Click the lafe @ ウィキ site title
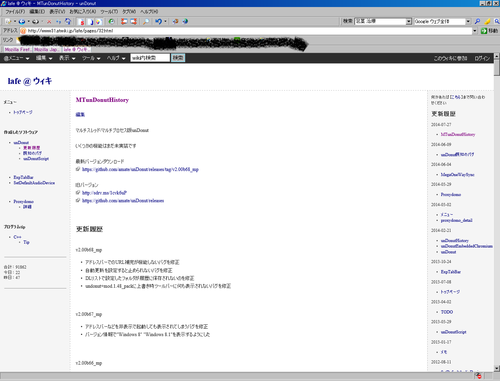Image resolution: width=500 pixels, height=381 pixels. 30,81
